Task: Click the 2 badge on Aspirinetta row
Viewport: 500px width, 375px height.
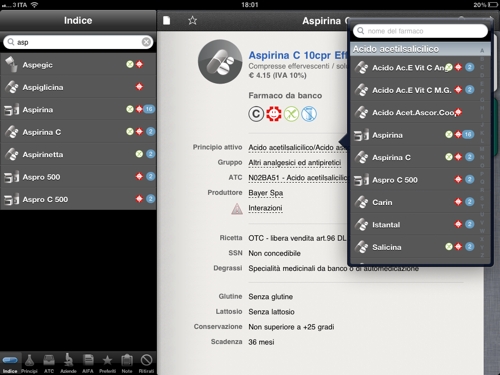Action: pos(150,154)
